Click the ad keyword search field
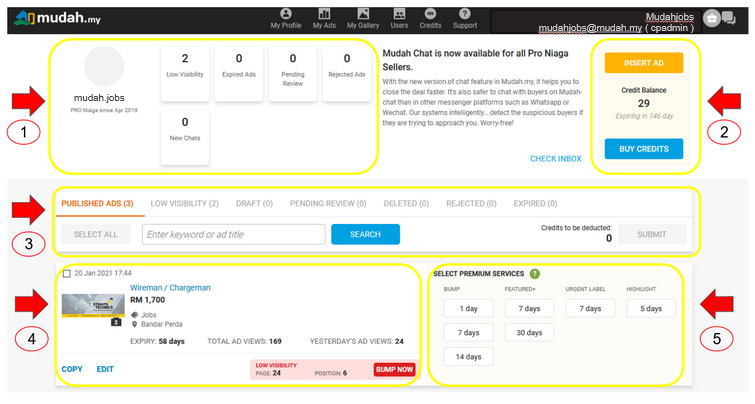 [x=233, y=234]
